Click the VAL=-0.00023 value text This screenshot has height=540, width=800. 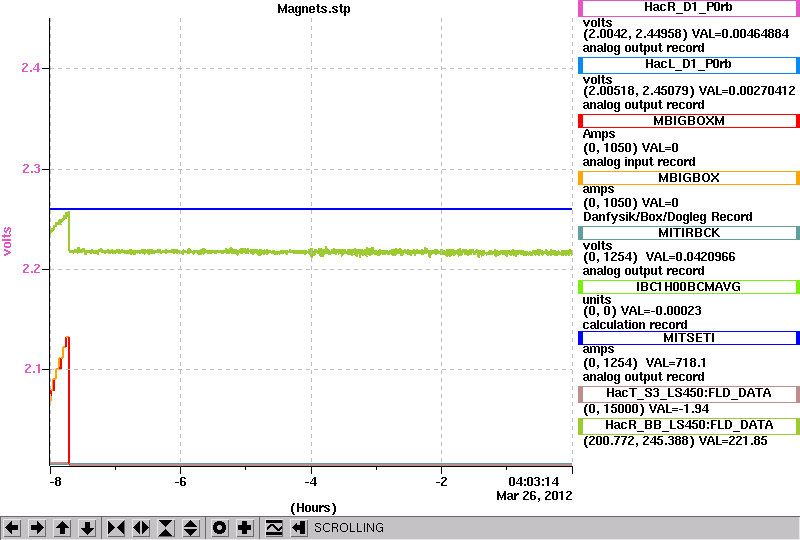pos(661,311)
